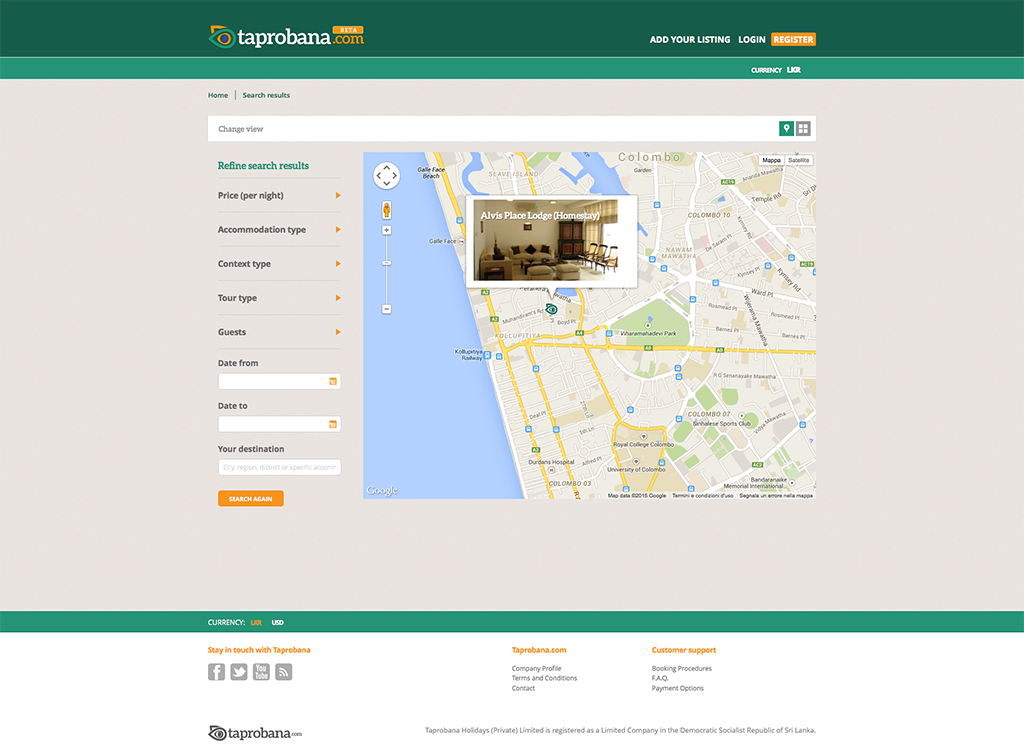Screen dimensions: 1024x753
Task: Open Date from calendar picker
Action: coord(333,381)
